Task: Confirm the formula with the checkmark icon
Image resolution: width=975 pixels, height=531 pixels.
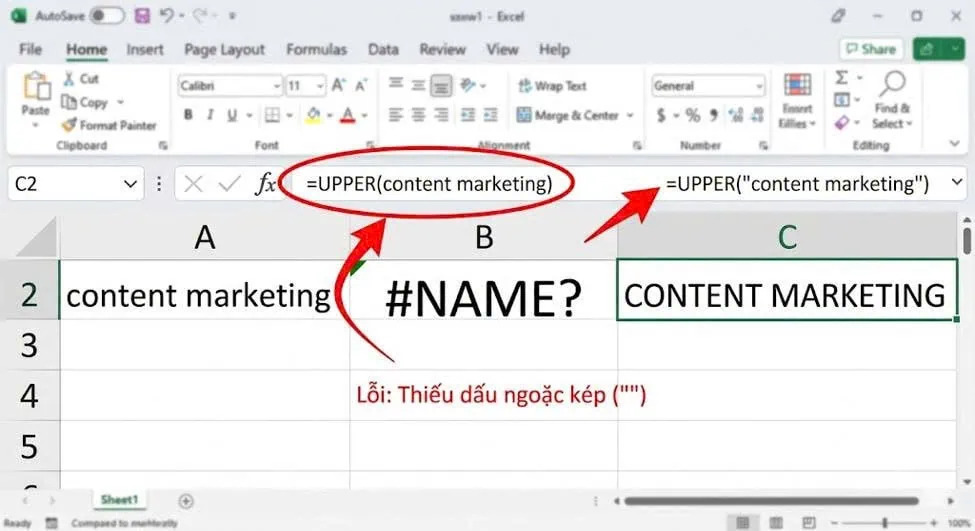Action: tap(229, 183)
